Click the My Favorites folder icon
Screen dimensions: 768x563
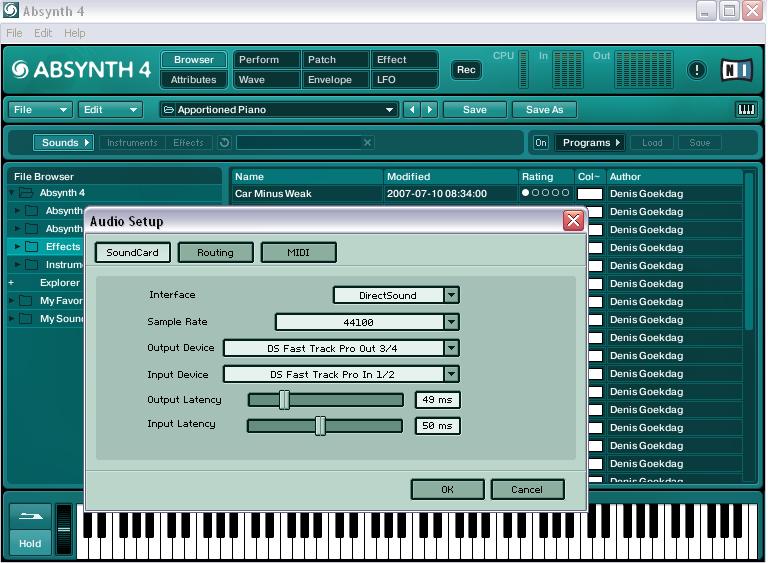pyautogui.click(x=25, y=300)
